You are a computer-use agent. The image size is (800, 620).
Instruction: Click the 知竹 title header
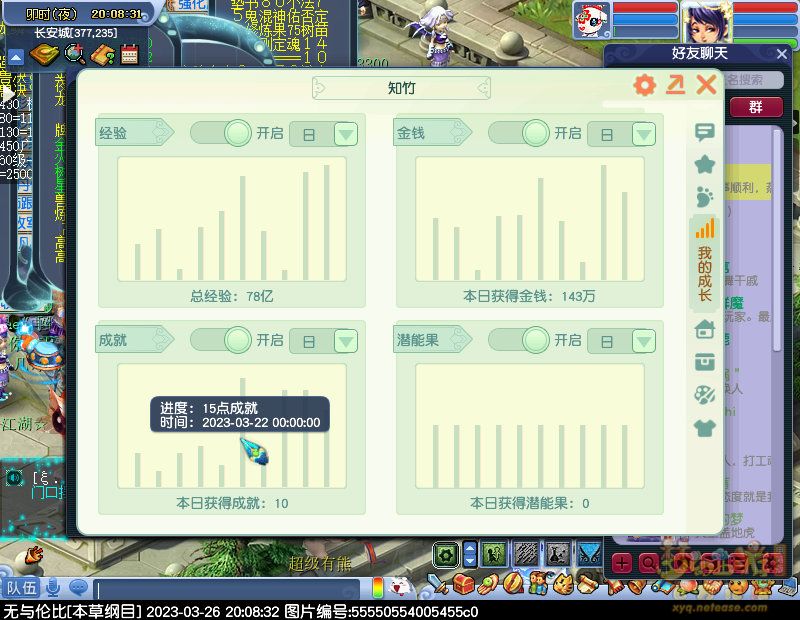pos(401,88)
